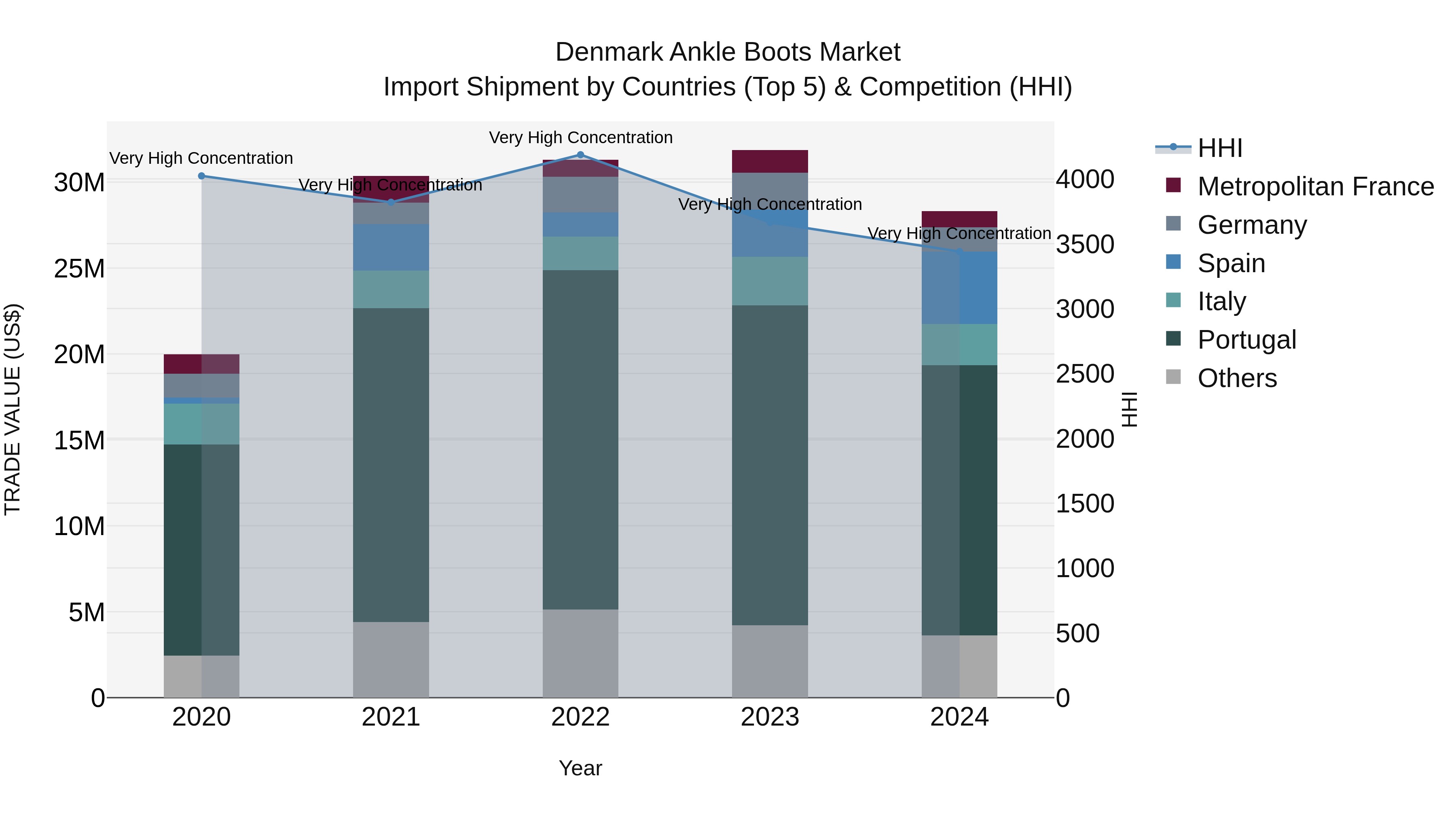Toggle the HHI legend entry
Viewport: 1456px width, 819px height.
[x=1199, y=148]
